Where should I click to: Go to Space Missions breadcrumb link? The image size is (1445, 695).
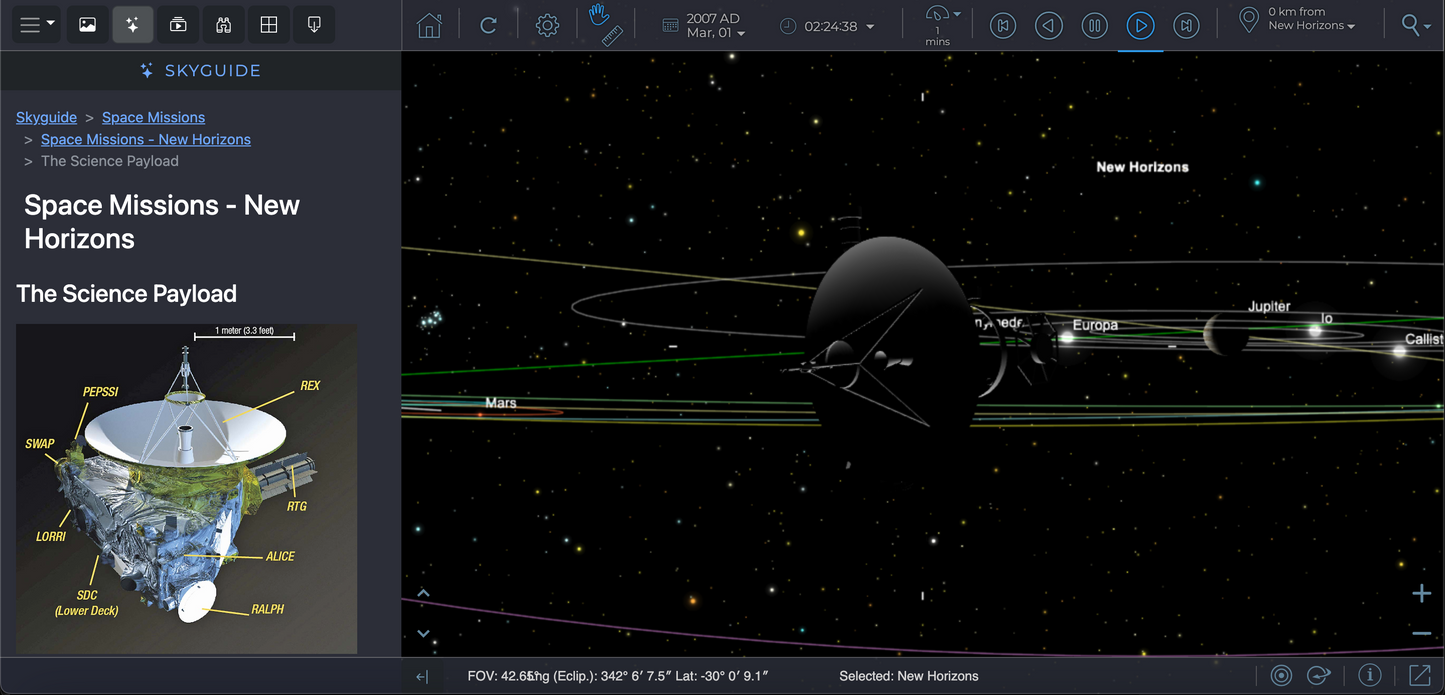pyautogui.click(x=153, y=117)
